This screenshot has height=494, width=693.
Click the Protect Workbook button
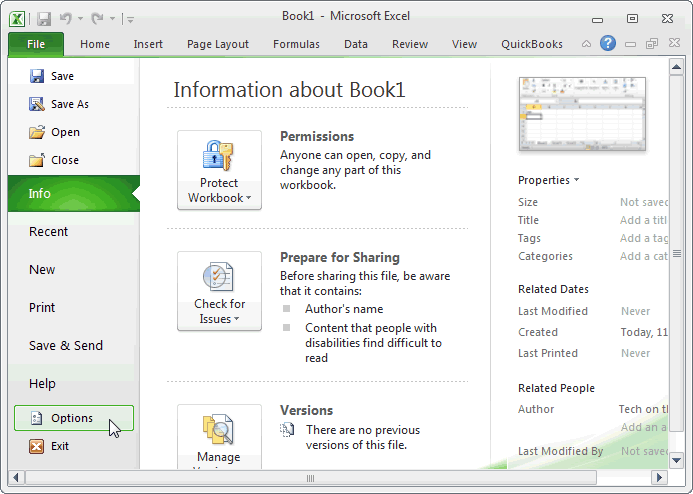click(x=219, y=170)
